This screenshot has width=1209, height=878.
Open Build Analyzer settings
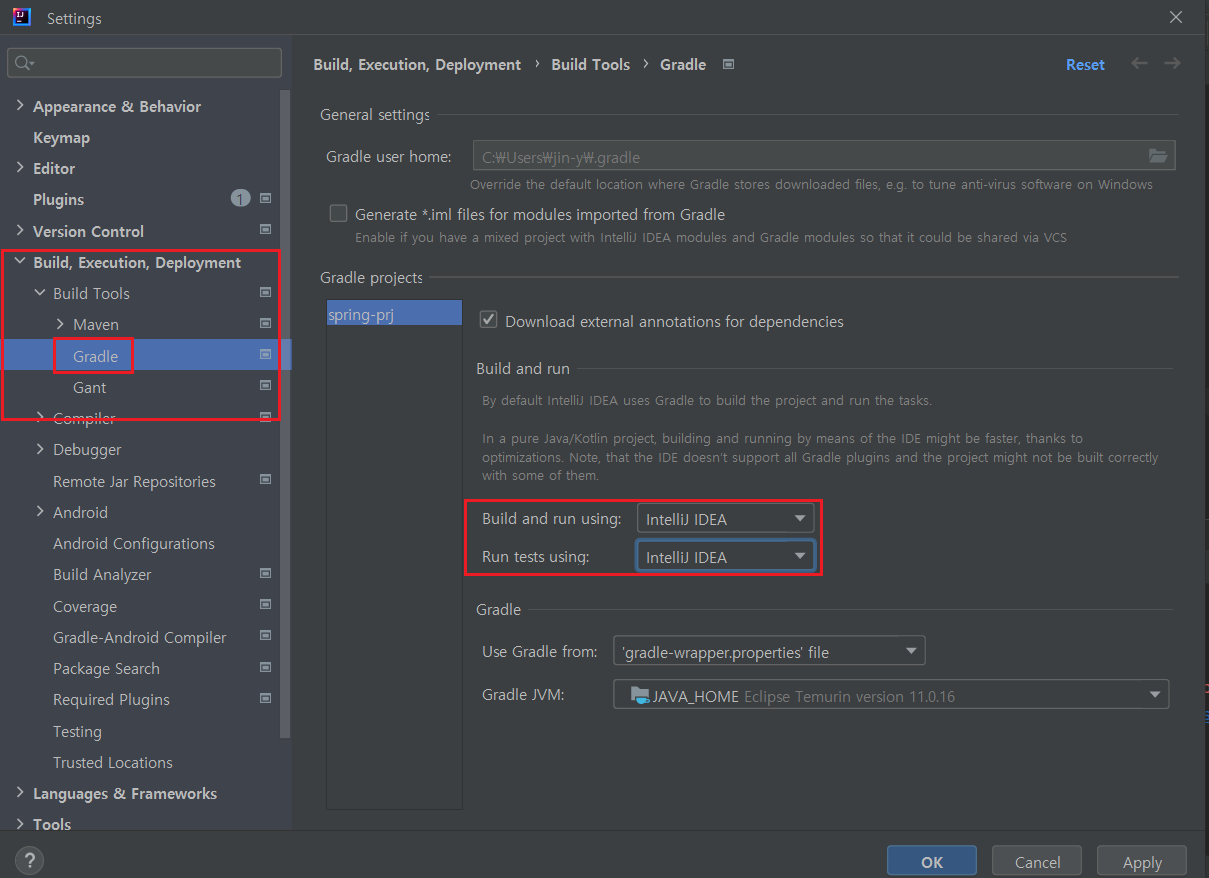[x=102, y=574]
